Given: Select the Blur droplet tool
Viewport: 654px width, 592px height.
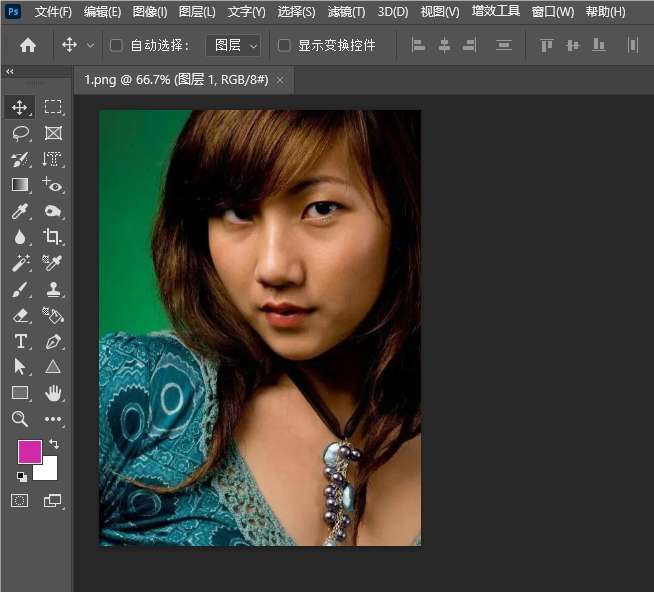Looking at the screenshot, I should pos(20,237).
